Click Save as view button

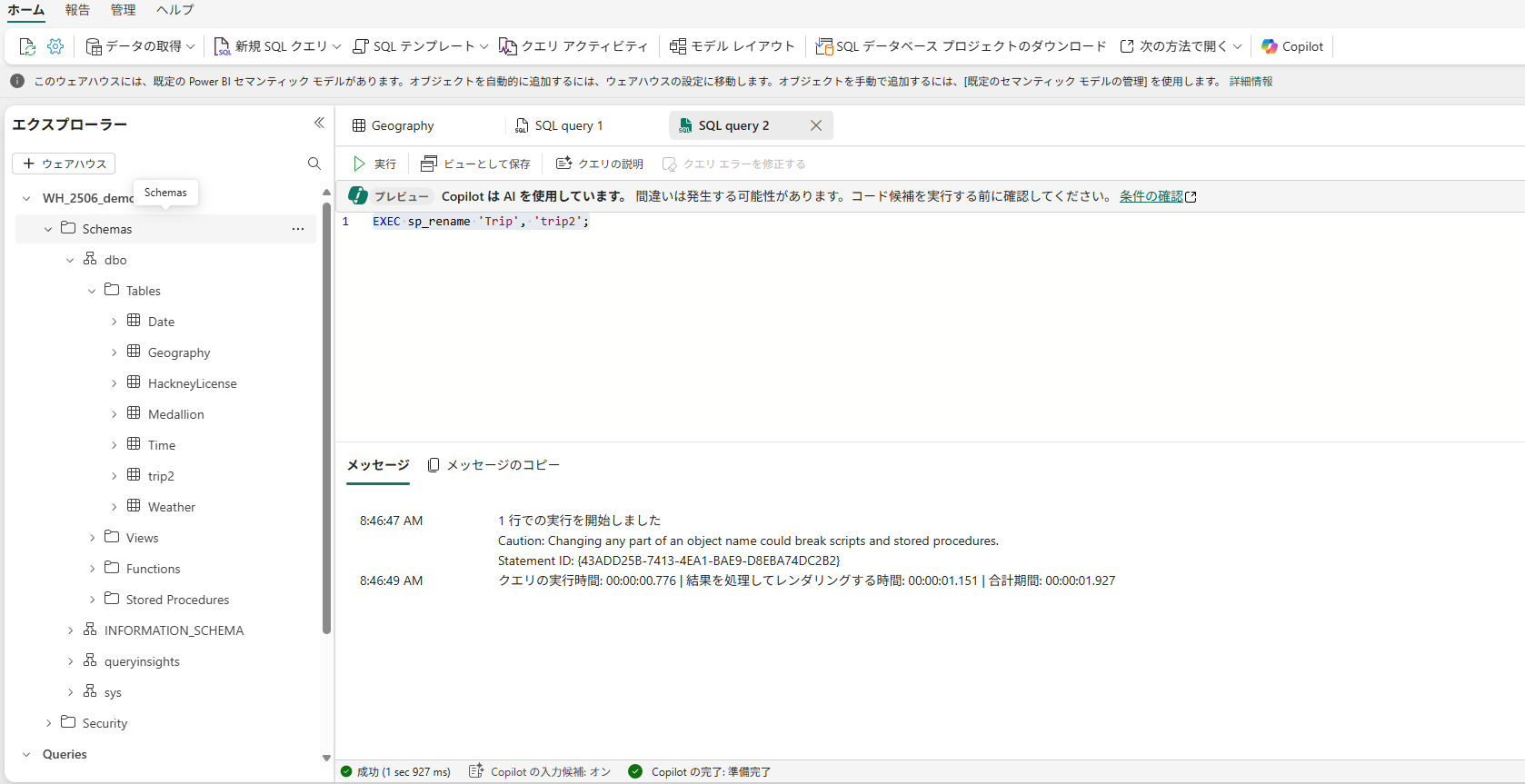tap(475, 164)
